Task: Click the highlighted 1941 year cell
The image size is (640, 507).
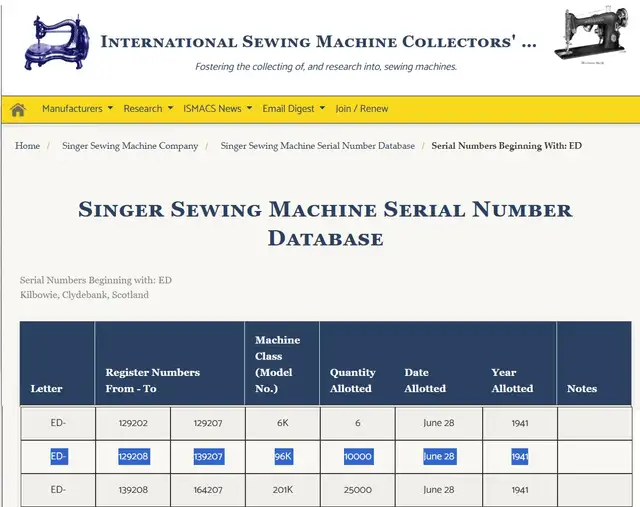Action: tap(520, 456)
